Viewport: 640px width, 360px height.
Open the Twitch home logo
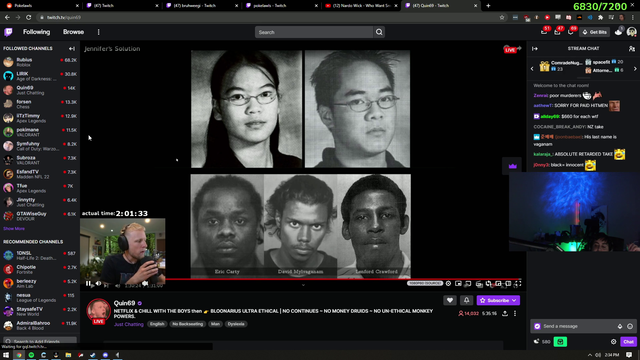point(8,32)
